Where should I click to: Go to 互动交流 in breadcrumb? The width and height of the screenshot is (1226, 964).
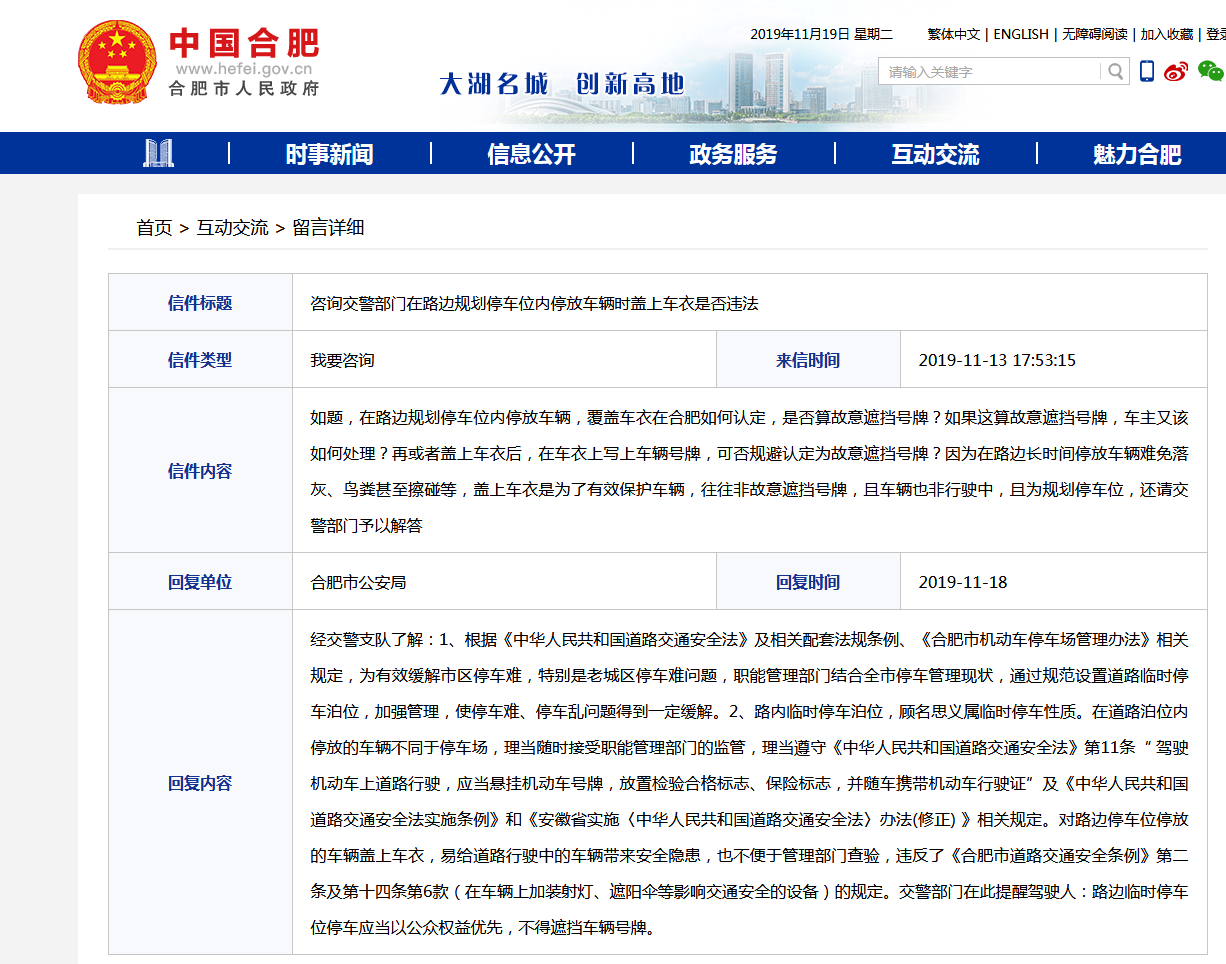click(232, 228)
